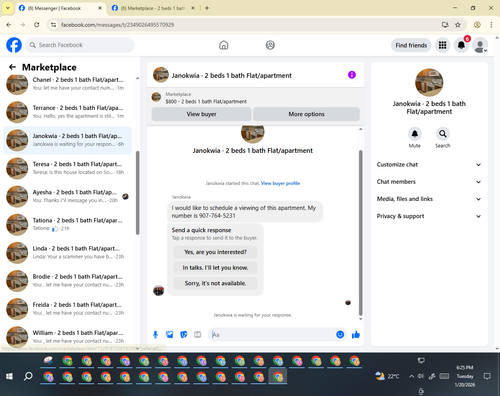Search in conversation magnifier icon

(442, 134)
